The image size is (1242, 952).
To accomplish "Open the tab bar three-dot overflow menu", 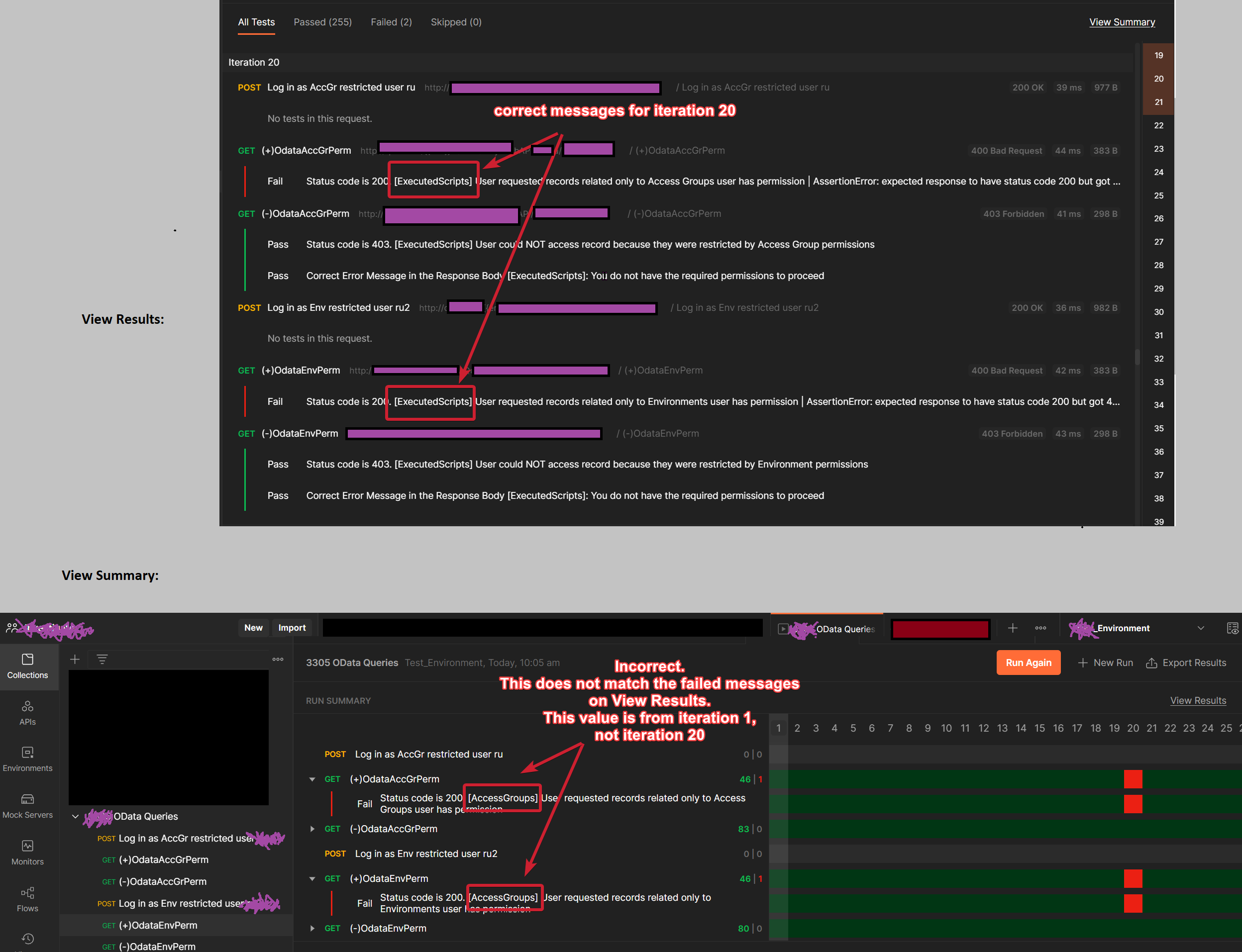I will [x=1041, y=628].
